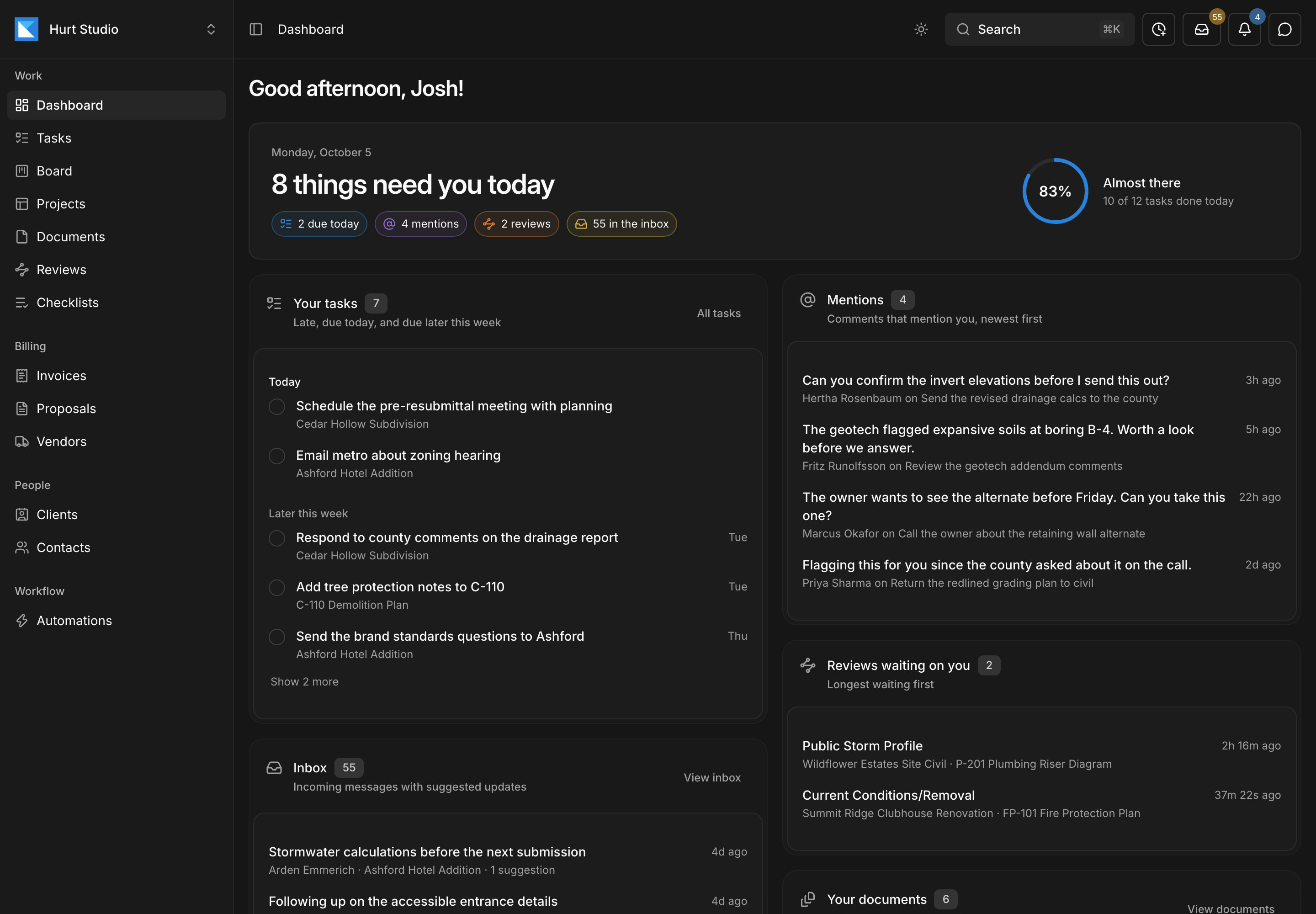
Task: Click the Dashboard grid icon in sidebar
Action: tap(22, 105)
